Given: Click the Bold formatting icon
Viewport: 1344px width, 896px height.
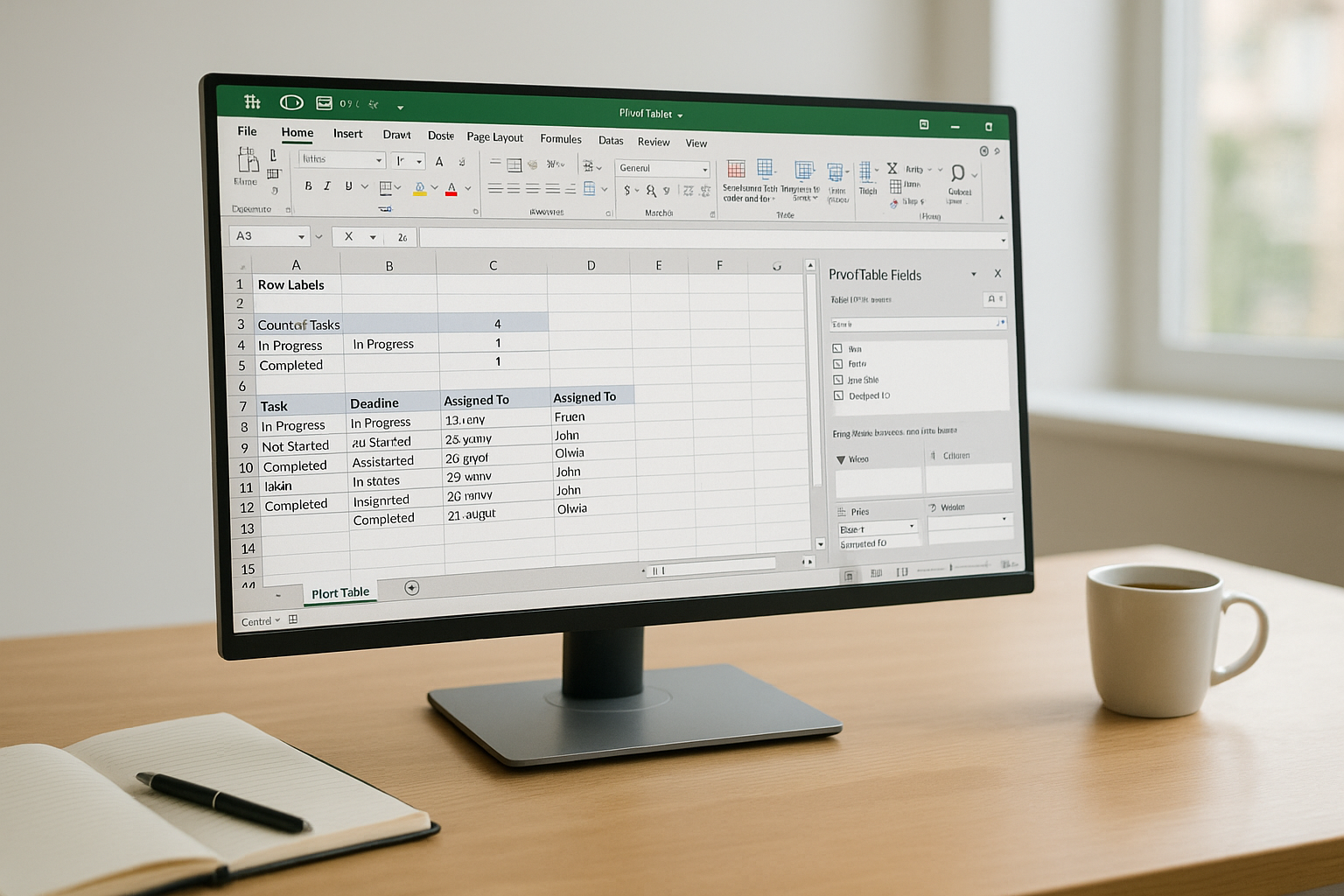Looking at the screenshot, I should tap(308, 185).
